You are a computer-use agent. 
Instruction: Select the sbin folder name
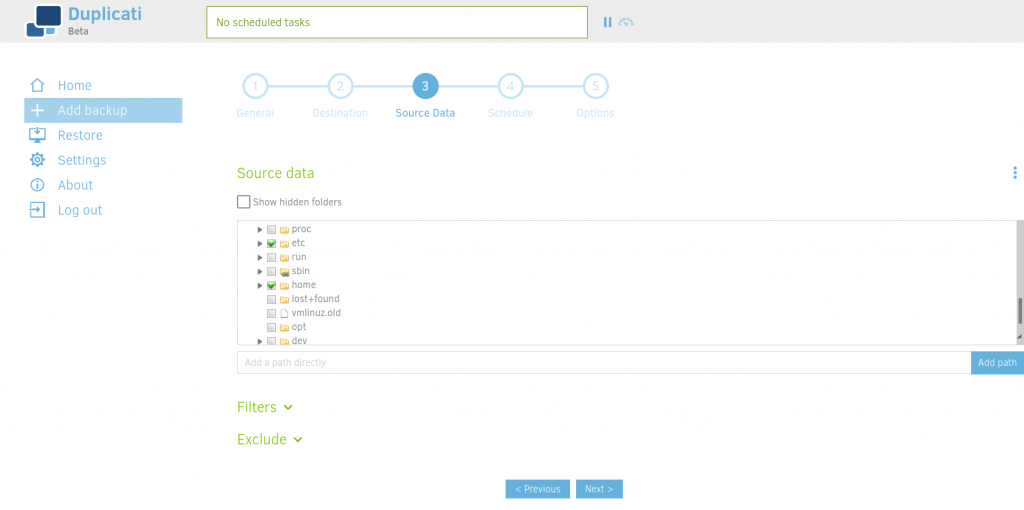pyautogui.click(x=300, y=272)
